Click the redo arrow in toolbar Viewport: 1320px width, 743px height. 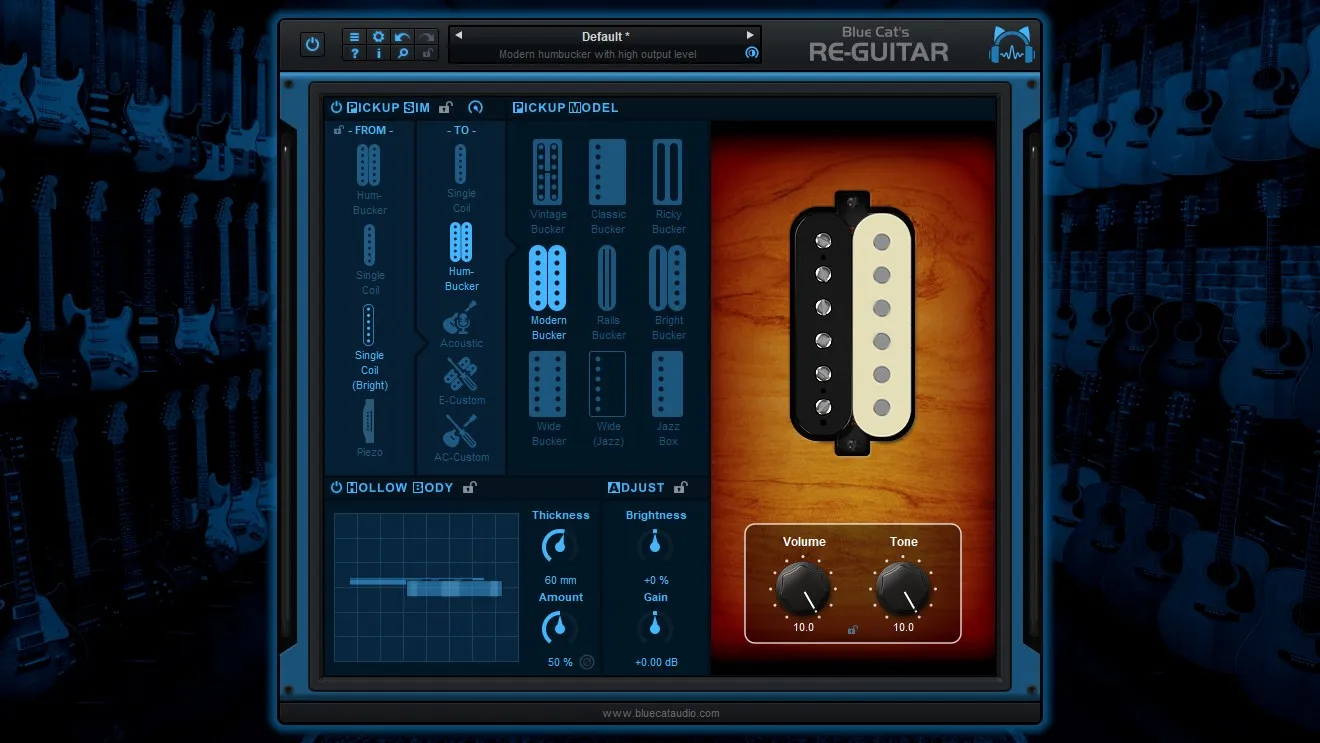(x=427, y=37)
